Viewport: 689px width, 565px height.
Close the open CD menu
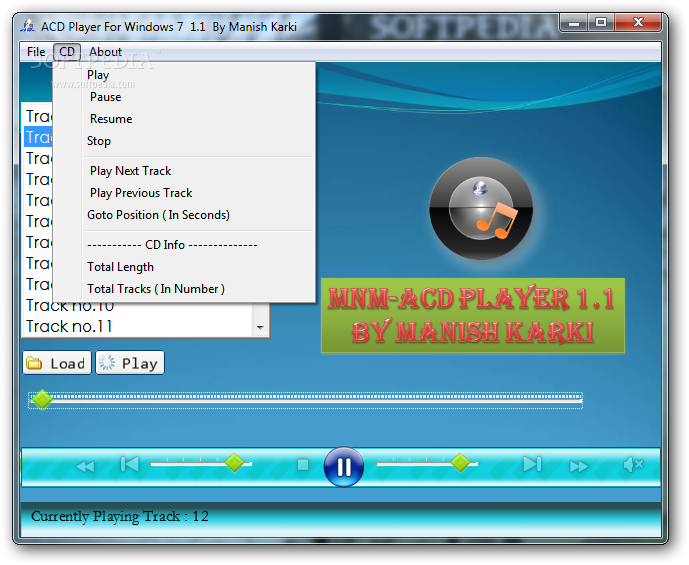point(67,52)
